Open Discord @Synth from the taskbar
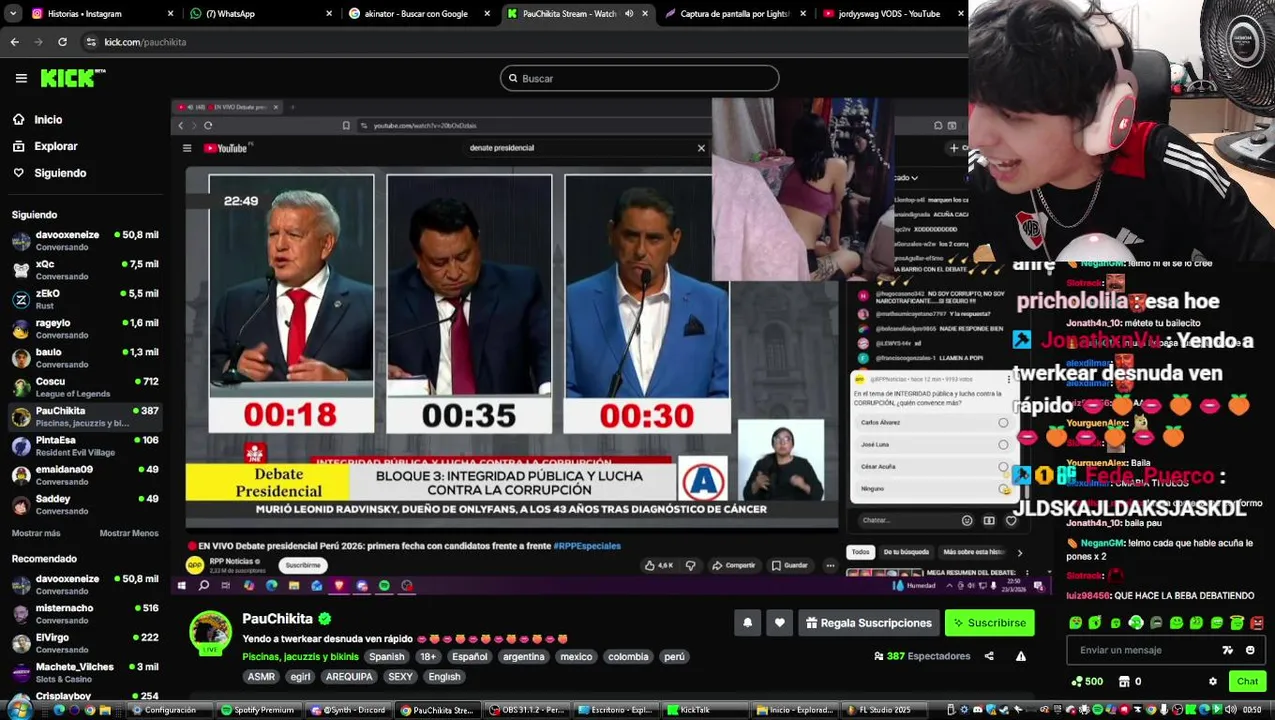The width and height of the screenshot is (1275, 720). pyautogui.click(x=349, y=710)
